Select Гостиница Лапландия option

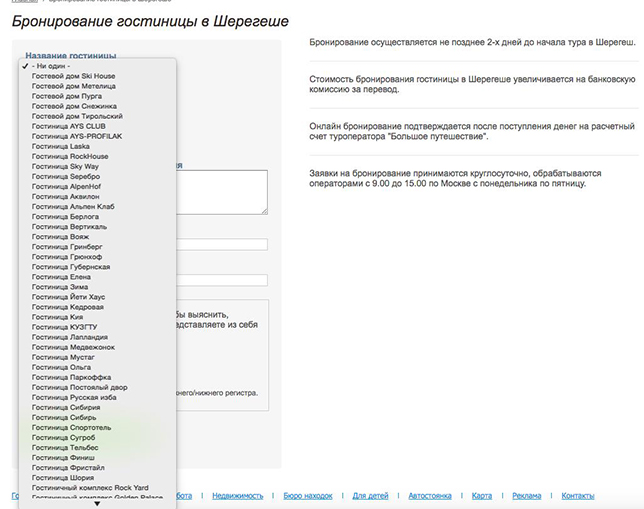point(97,338)
